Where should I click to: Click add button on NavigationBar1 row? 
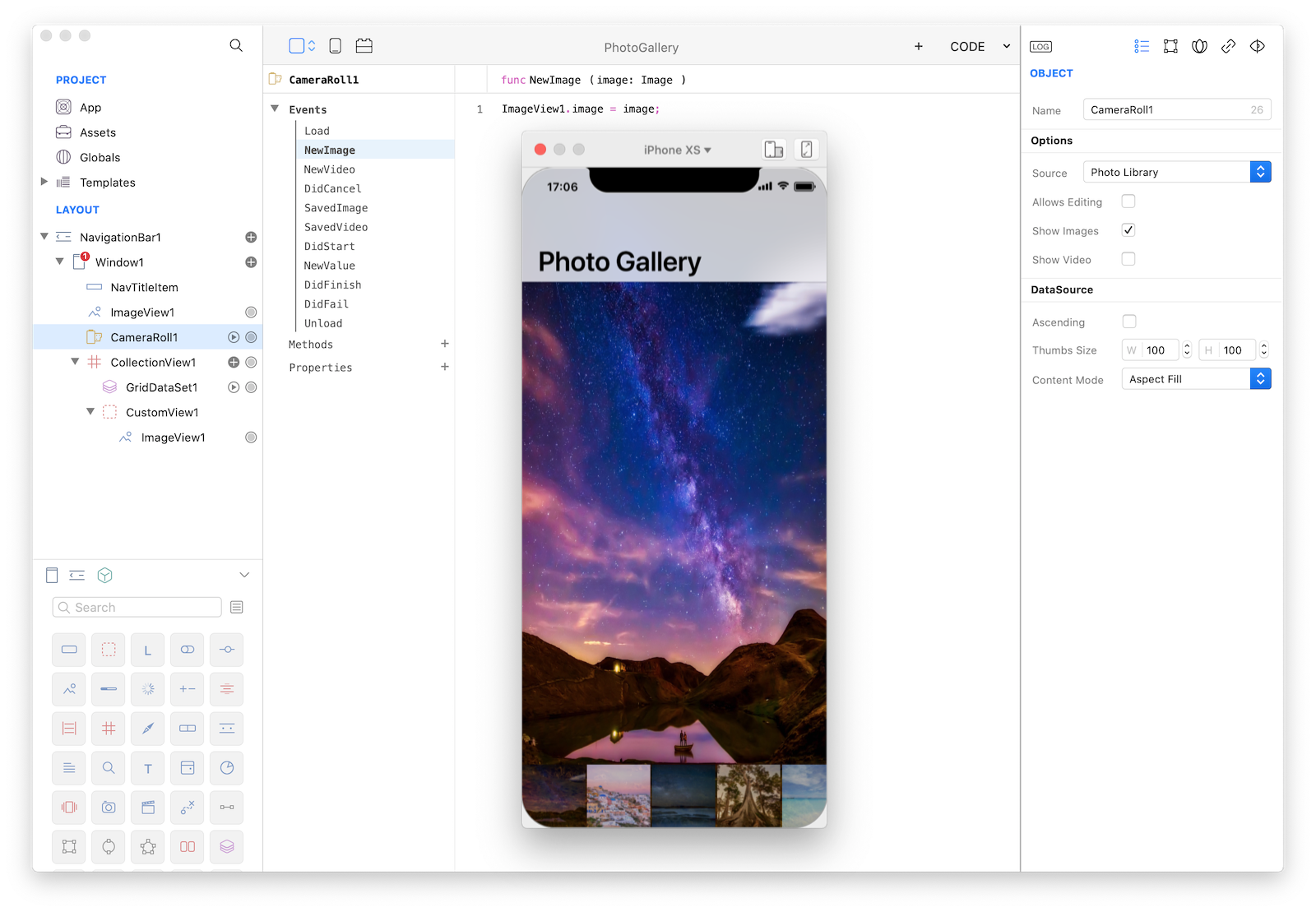251,238
